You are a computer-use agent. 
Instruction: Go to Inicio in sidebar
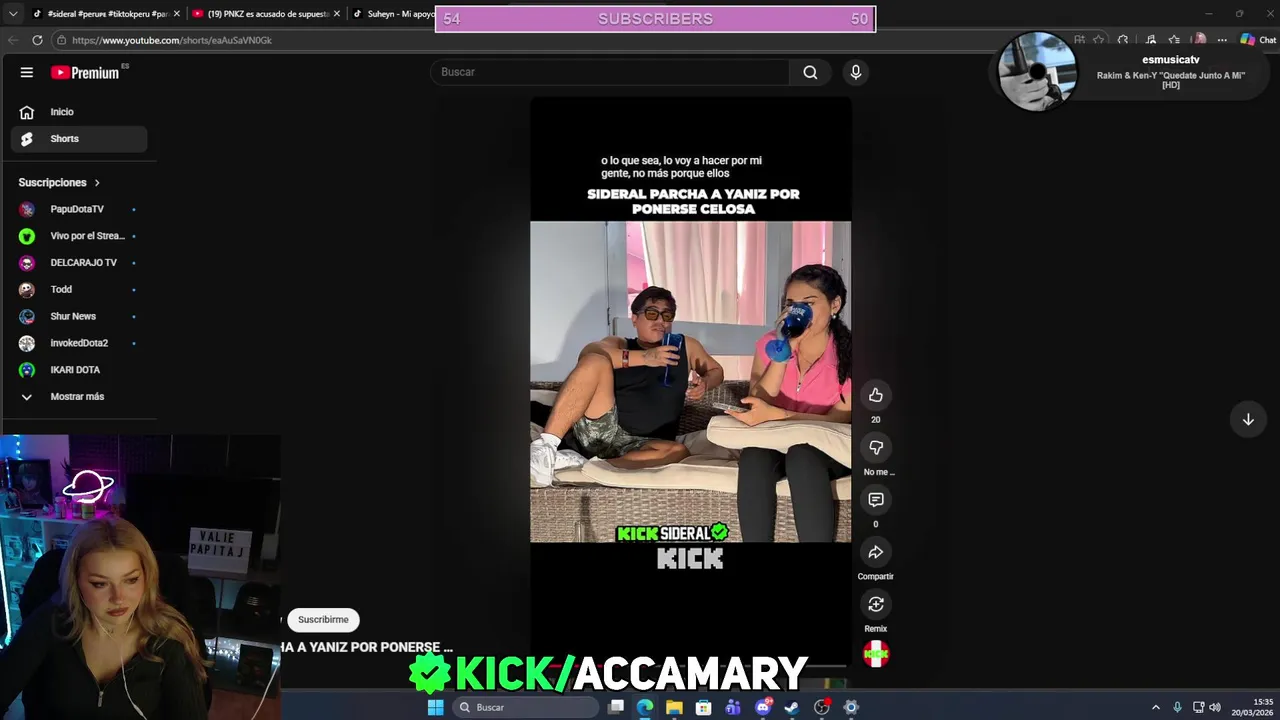[x=79, y=112]
